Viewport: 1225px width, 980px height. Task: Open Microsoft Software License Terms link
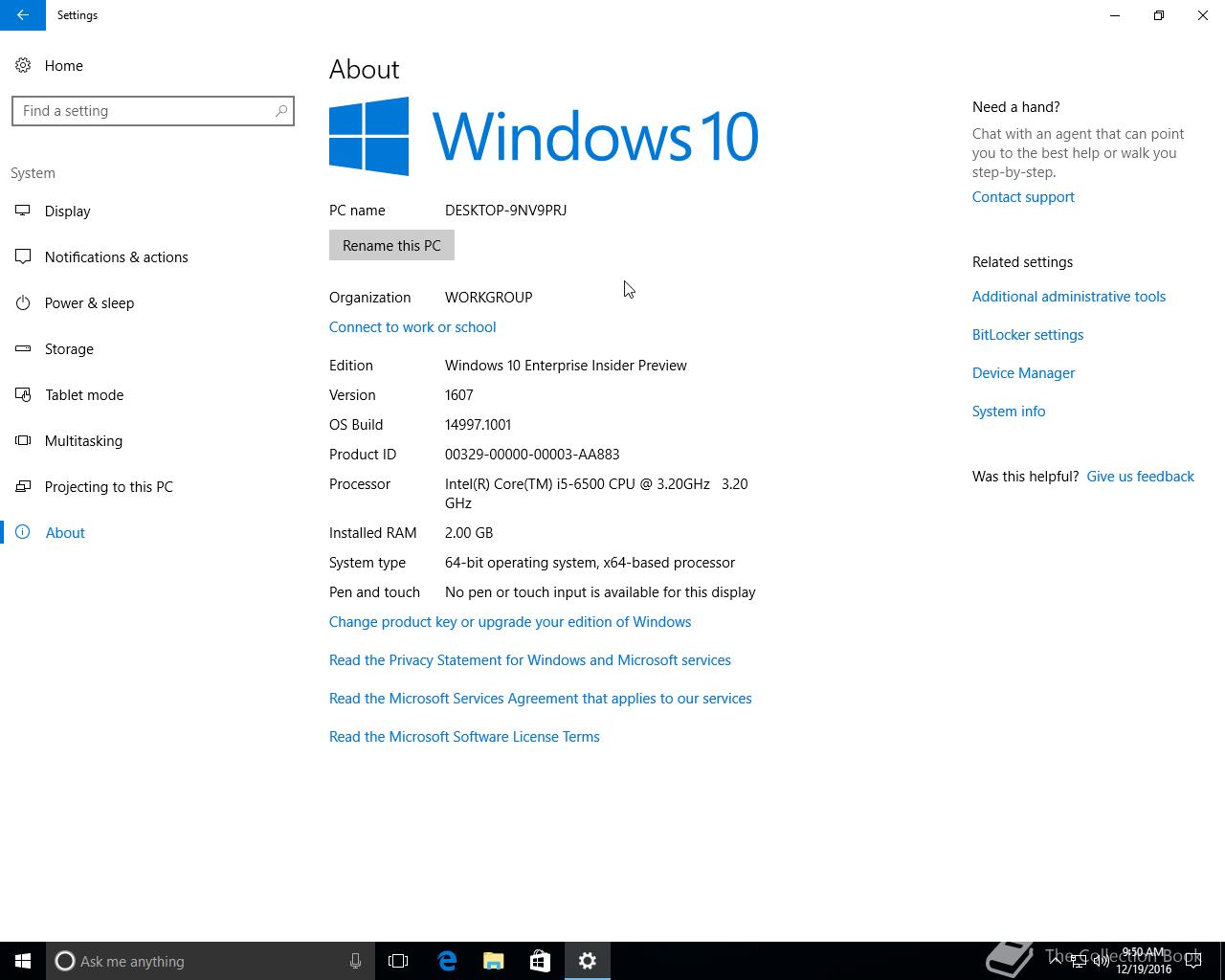(x=464, y=737)
